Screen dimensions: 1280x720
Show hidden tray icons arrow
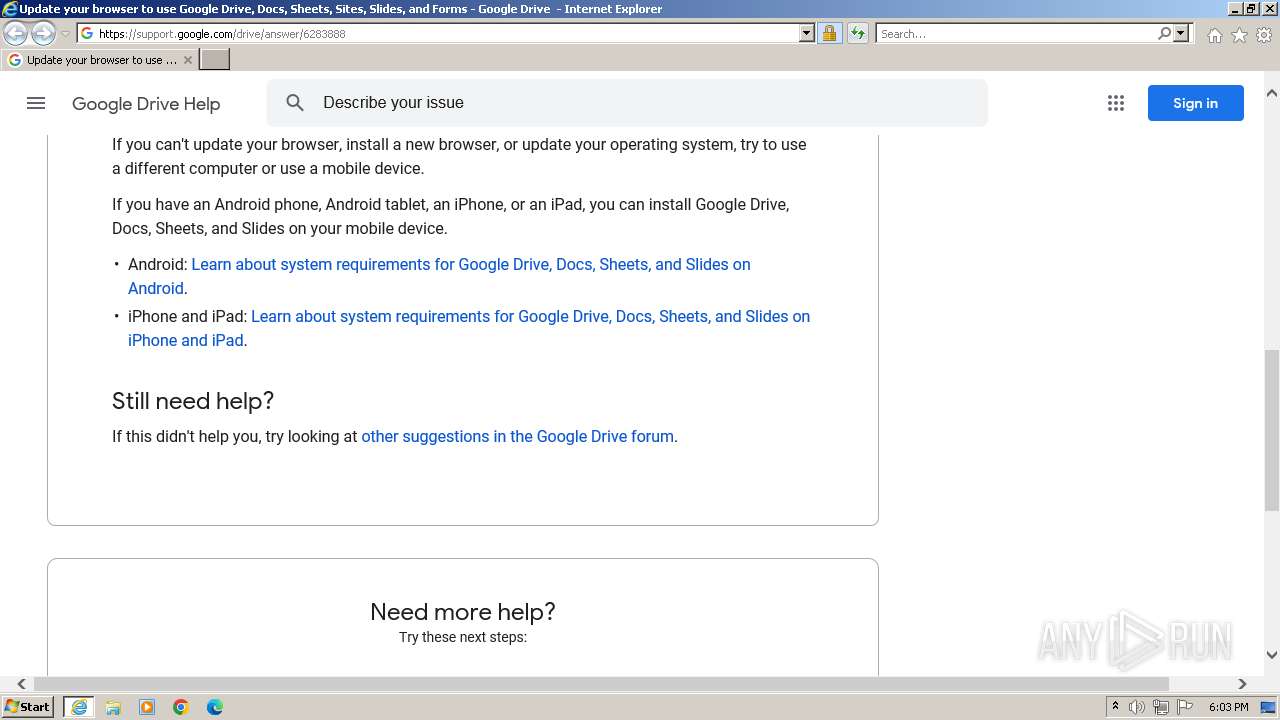[1115, 707]
